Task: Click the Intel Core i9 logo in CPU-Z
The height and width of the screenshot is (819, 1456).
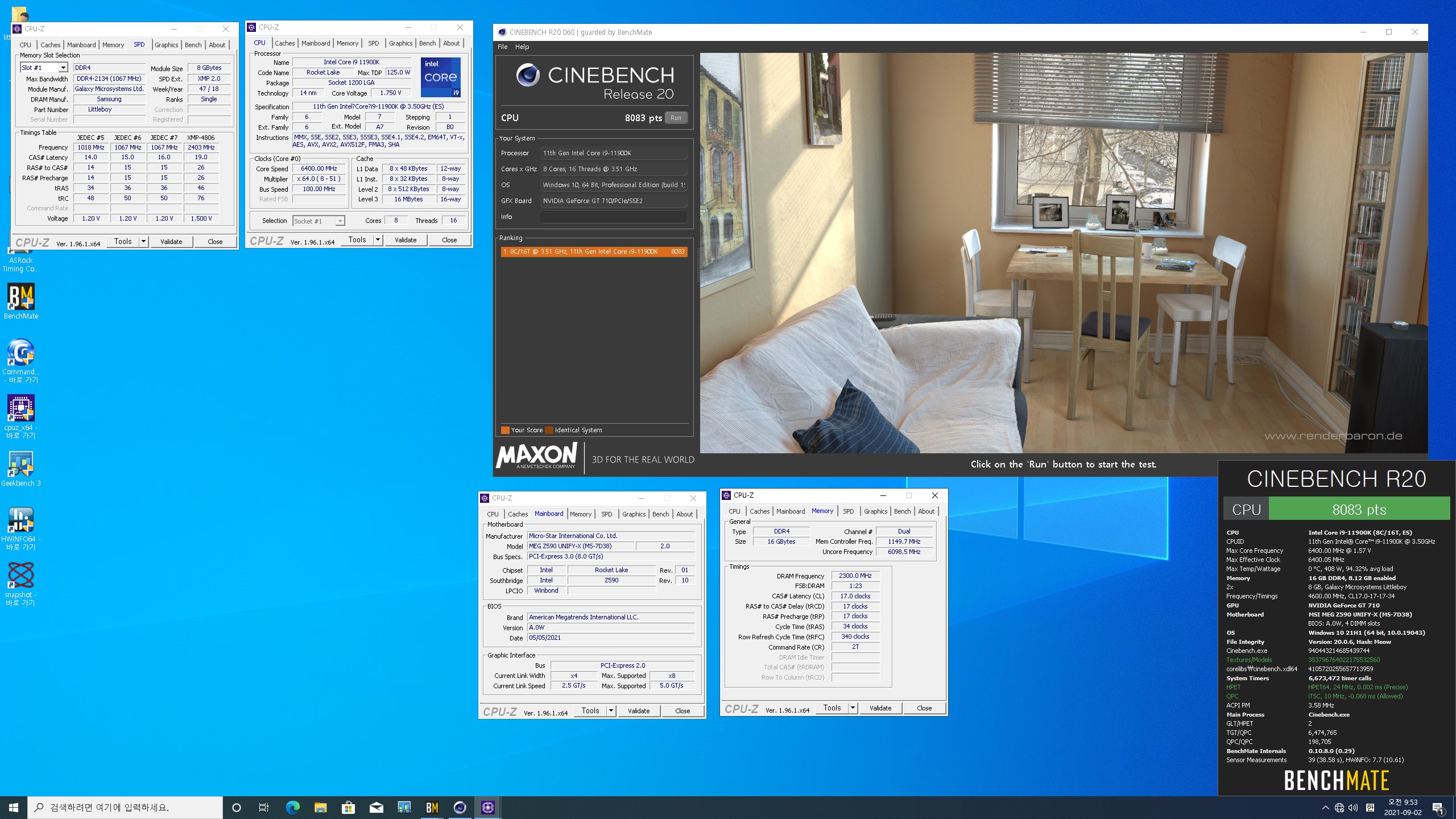Action: [x=441, y=77]
